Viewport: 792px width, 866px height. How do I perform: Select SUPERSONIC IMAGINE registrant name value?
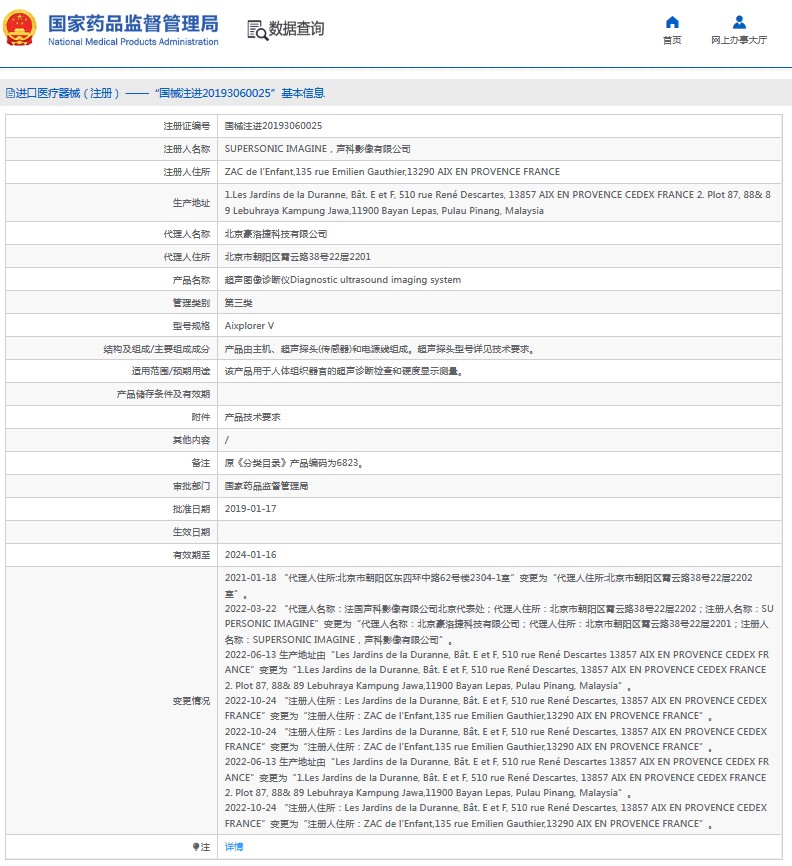pos(318,149)
